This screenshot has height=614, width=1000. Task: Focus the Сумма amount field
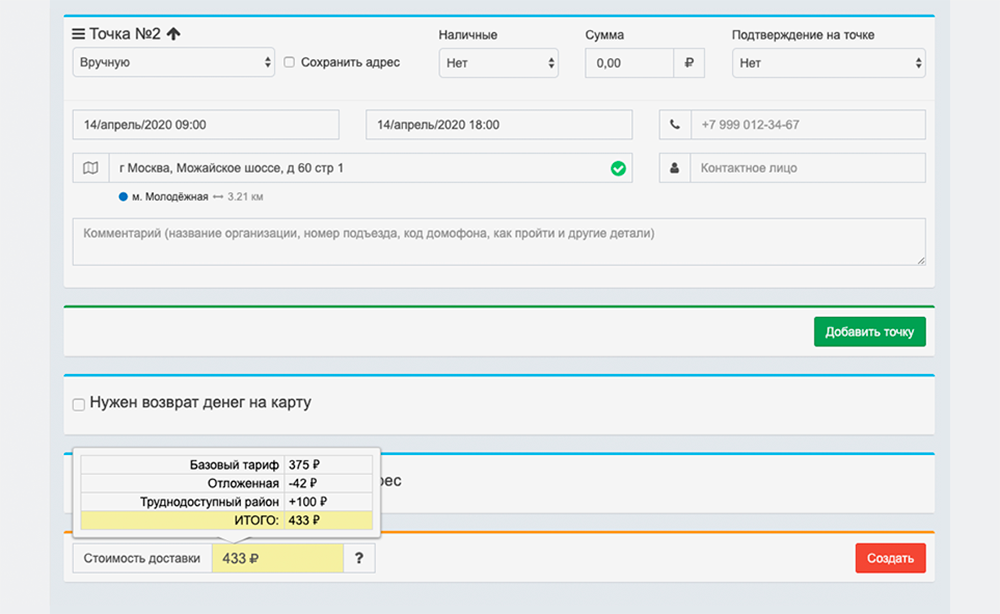(x=629, y=63)
